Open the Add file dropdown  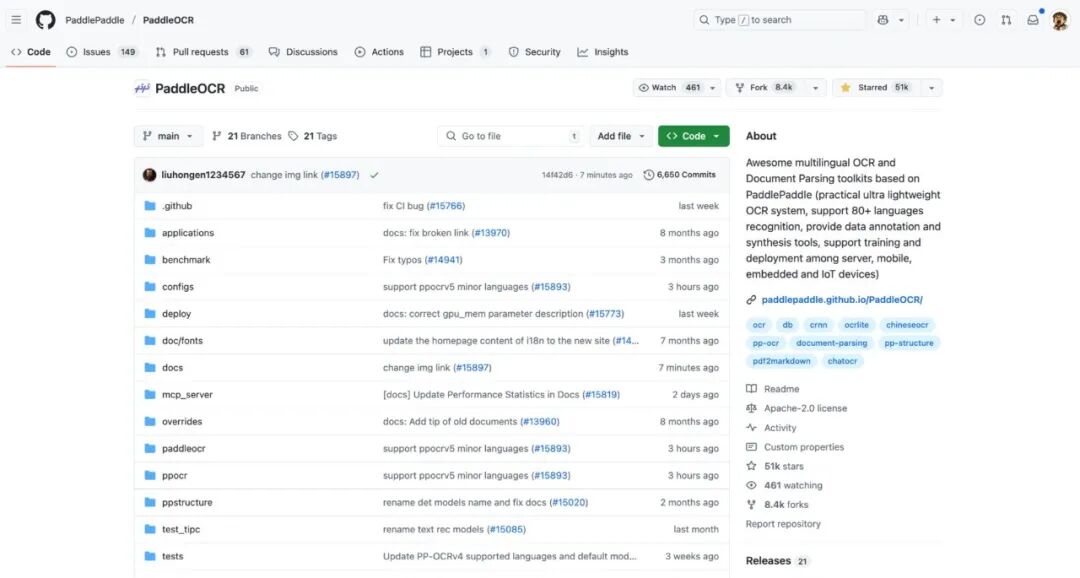(621, 136)
